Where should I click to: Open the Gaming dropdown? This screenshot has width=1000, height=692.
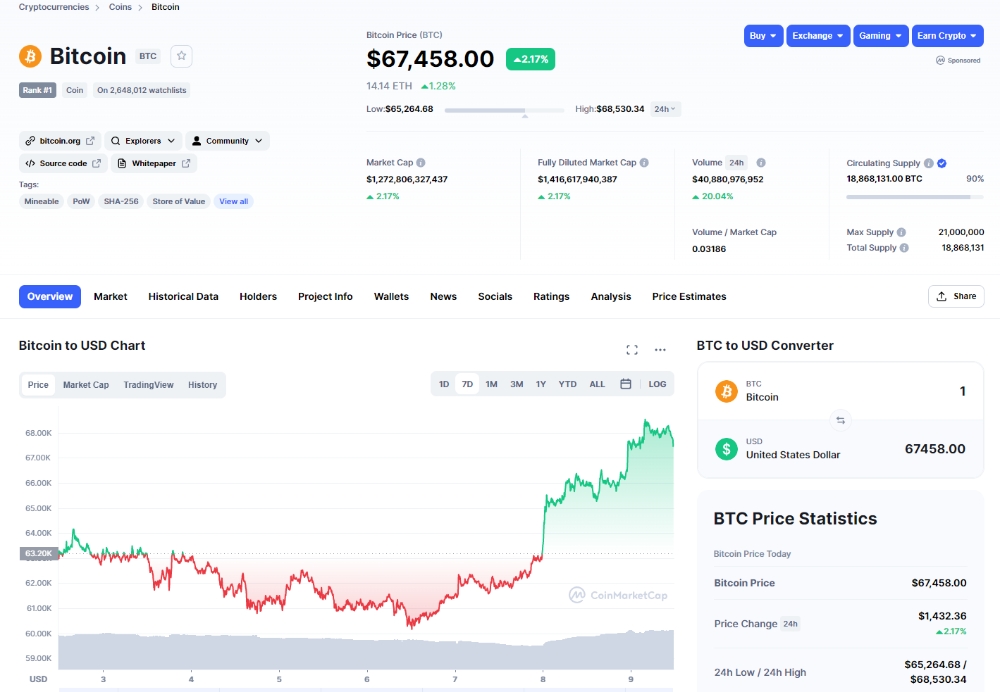(x=881, y=36)
